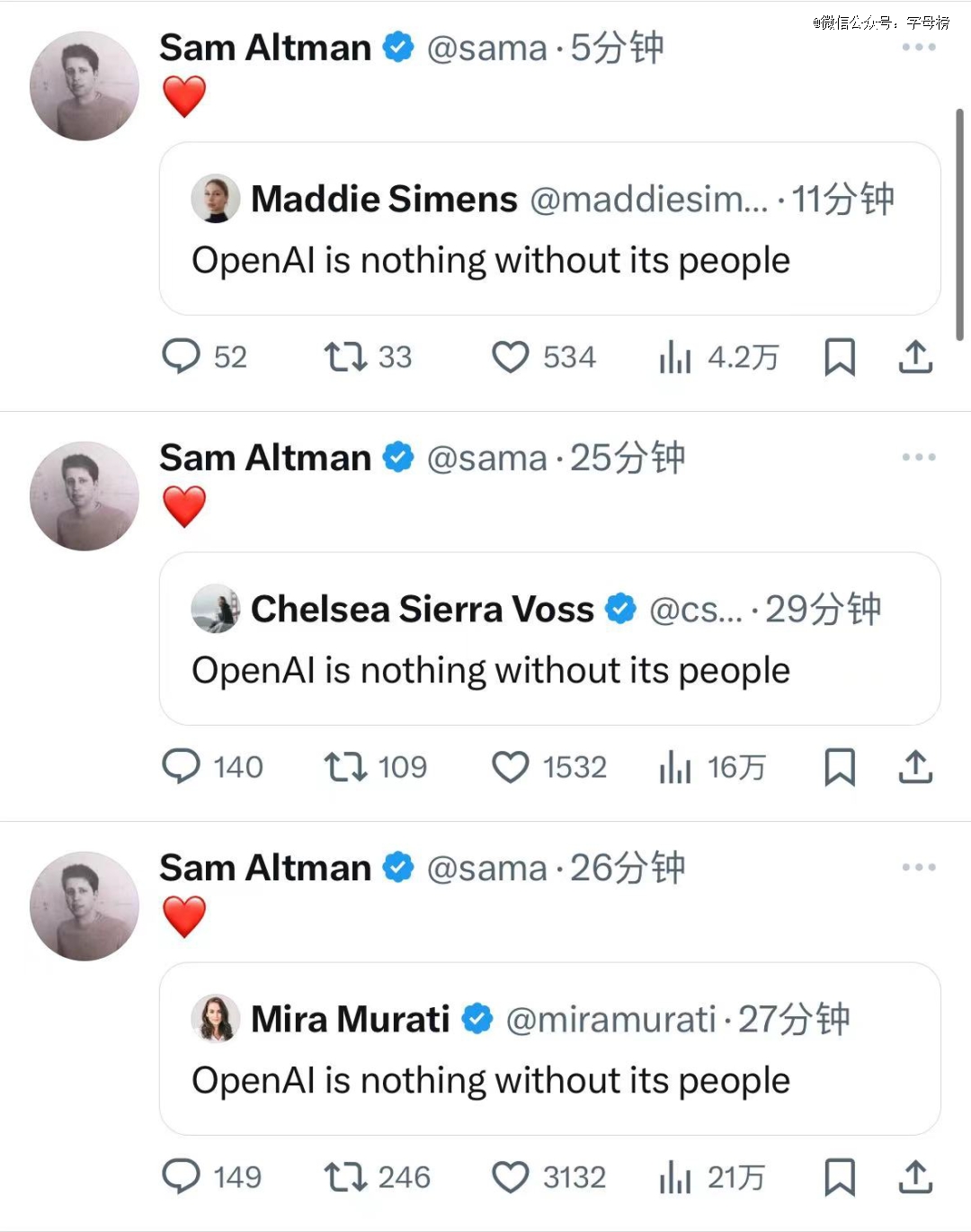Share the tweet quoting Chelsea Sierra Voss
Screen dimensions: 971x1232
(x=915, y=766)
